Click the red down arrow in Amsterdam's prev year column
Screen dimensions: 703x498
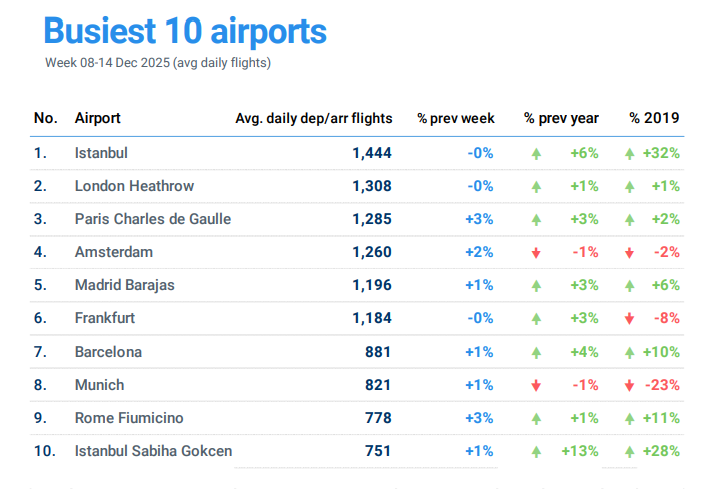pos(537,253)
